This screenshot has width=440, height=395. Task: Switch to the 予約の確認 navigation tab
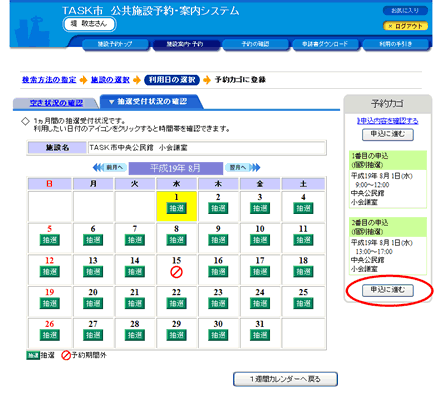pyautogui.click(x=255, y=44)
